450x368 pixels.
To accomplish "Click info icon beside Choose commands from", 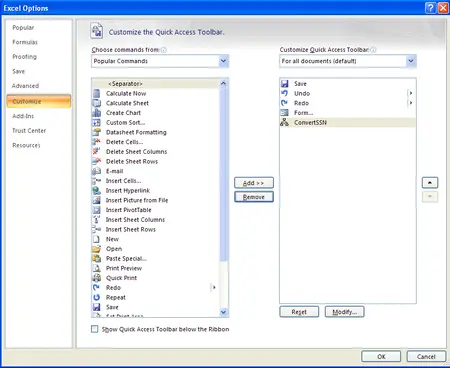I will tap(164, 50).
